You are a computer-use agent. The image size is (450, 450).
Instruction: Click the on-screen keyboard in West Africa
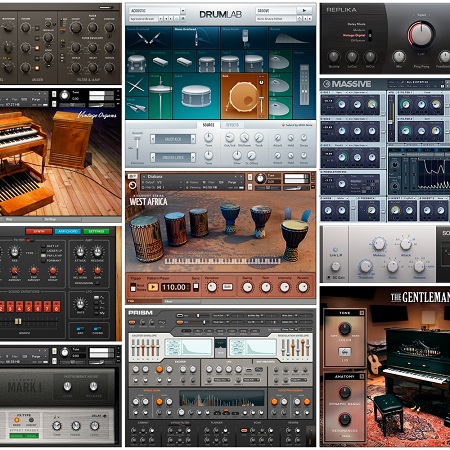tap(222, 261)
